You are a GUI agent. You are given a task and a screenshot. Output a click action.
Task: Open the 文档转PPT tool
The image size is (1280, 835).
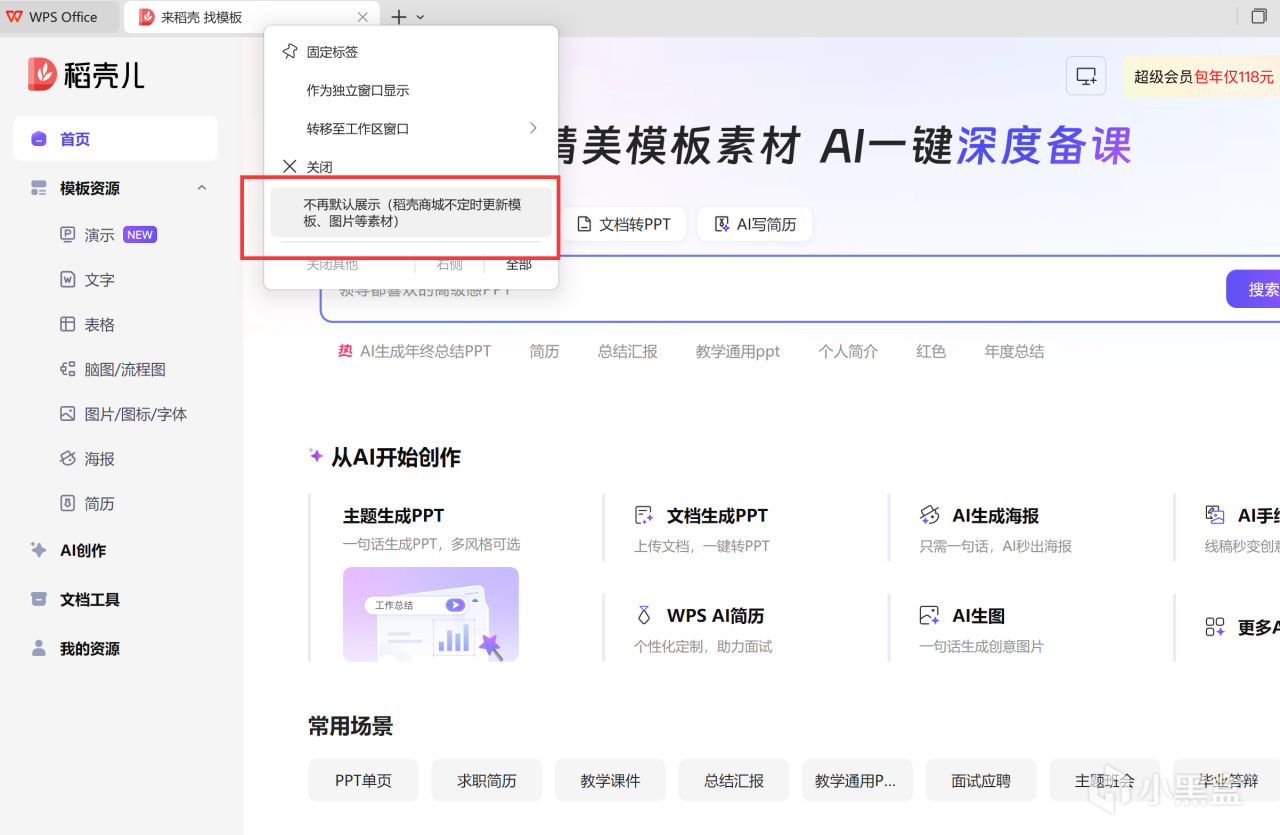[x=623, y=224]
